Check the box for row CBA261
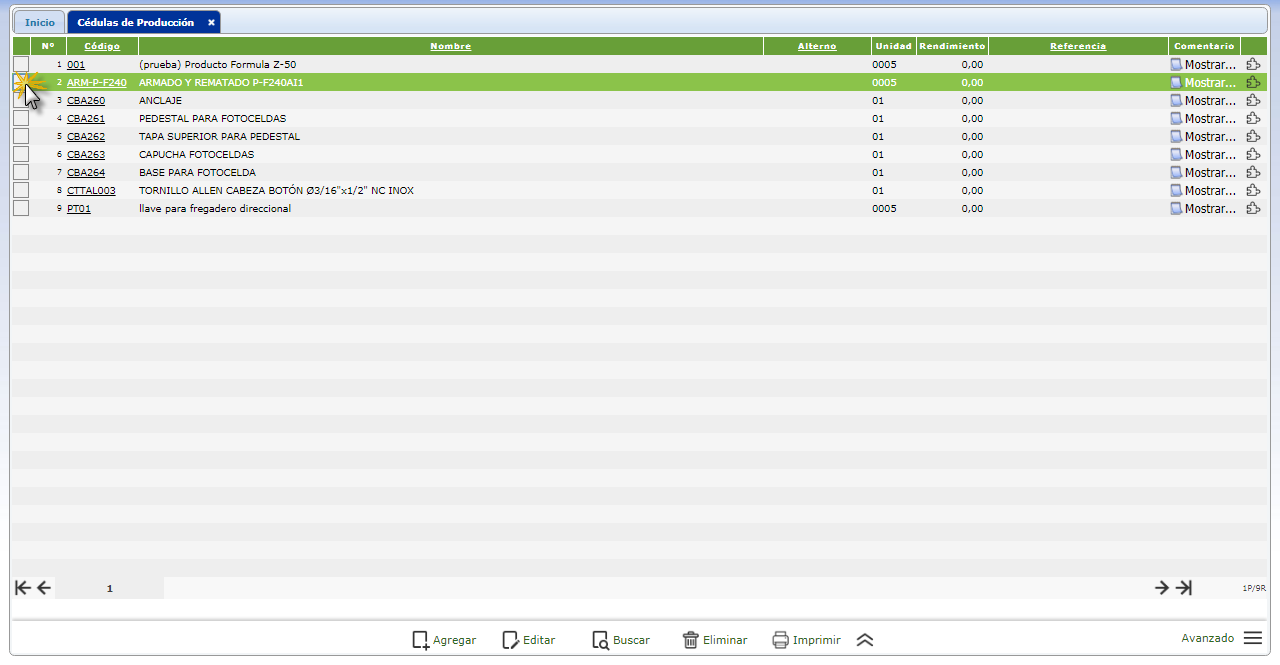 click(x=21, y=118)
